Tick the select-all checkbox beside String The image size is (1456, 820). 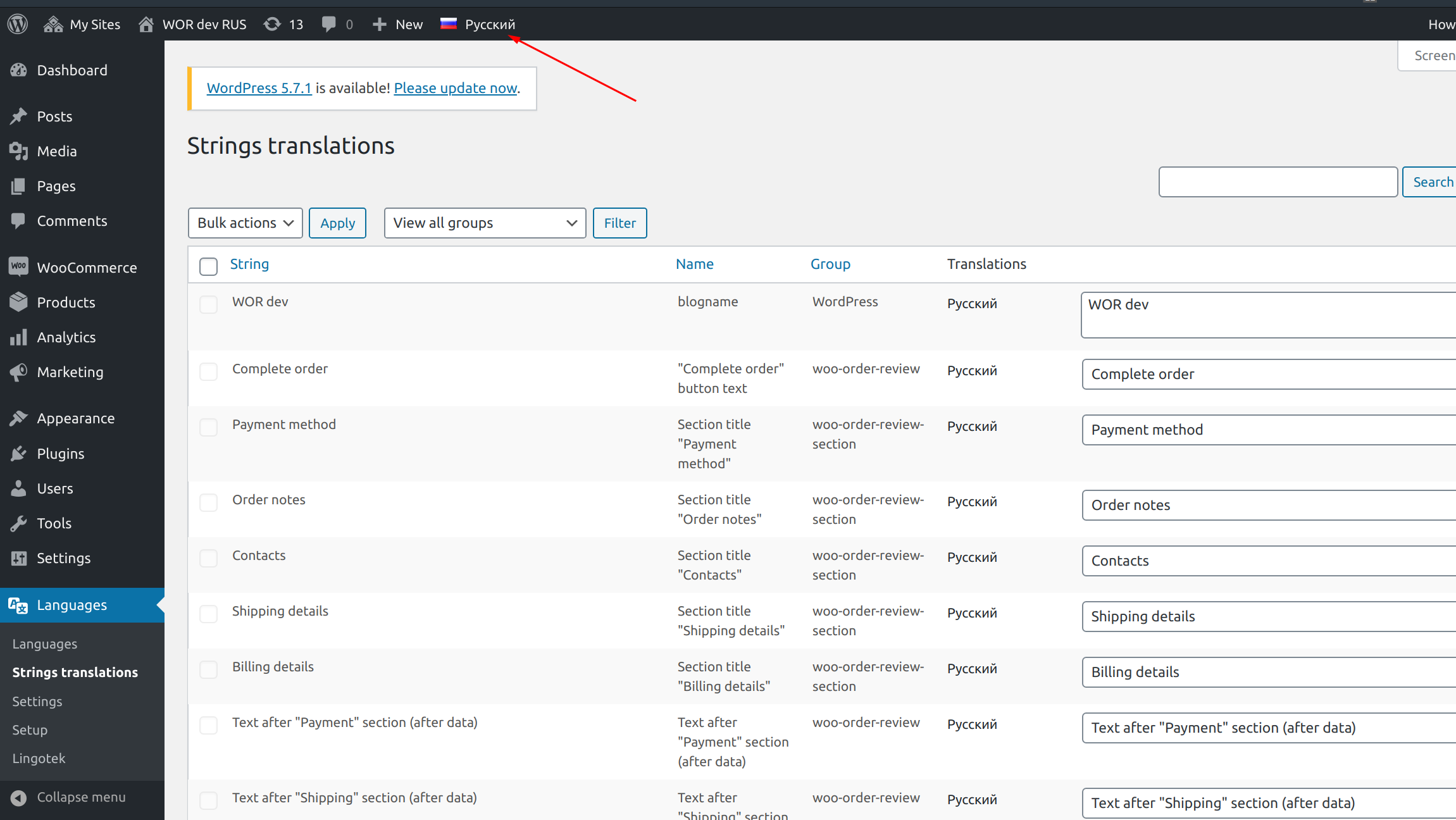(208, 266)
